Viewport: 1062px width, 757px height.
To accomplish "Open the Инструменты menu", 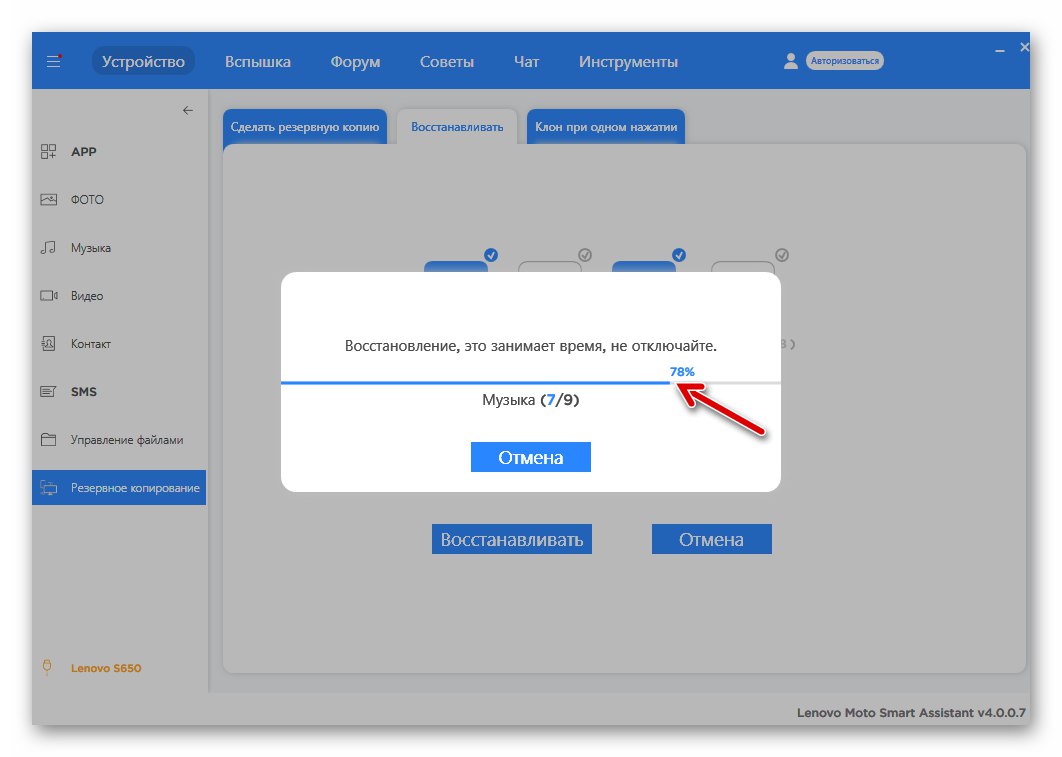I will [628, 62].
